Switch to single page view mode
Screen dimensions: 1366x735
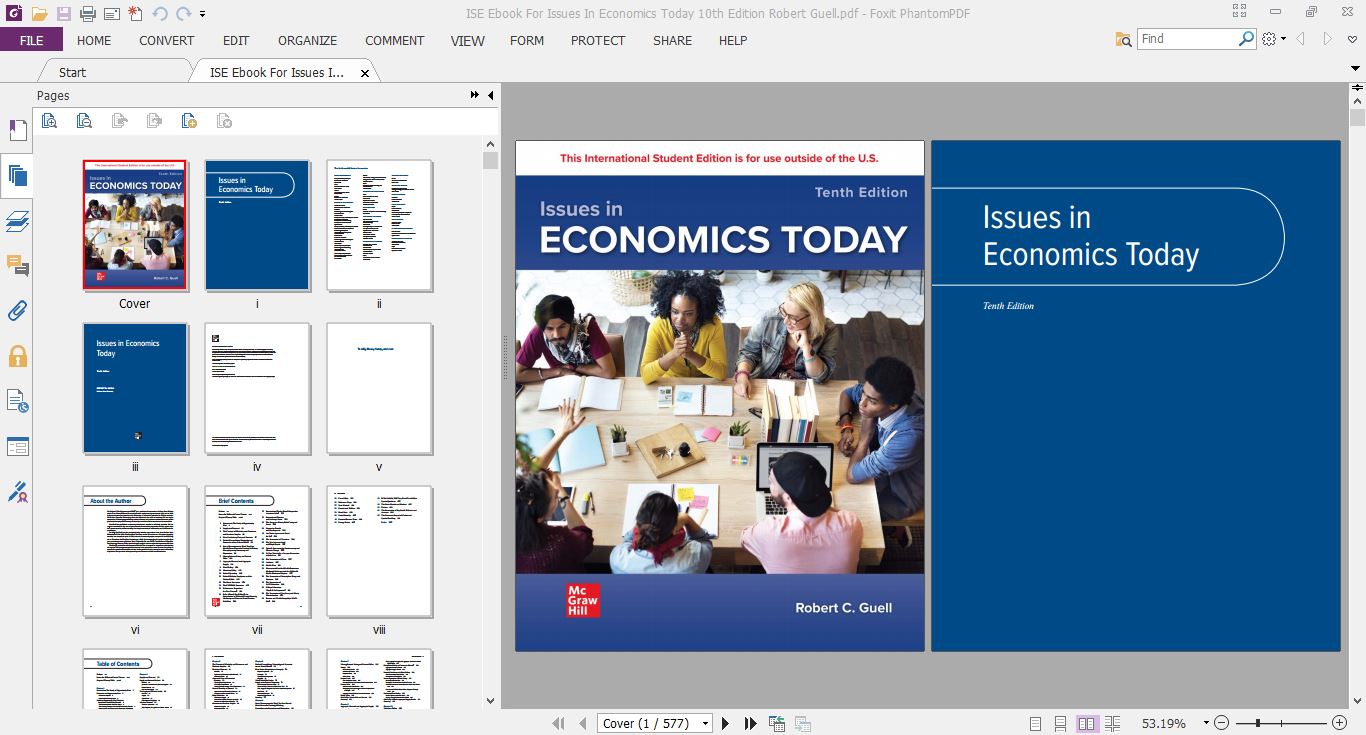point(1035,723)
